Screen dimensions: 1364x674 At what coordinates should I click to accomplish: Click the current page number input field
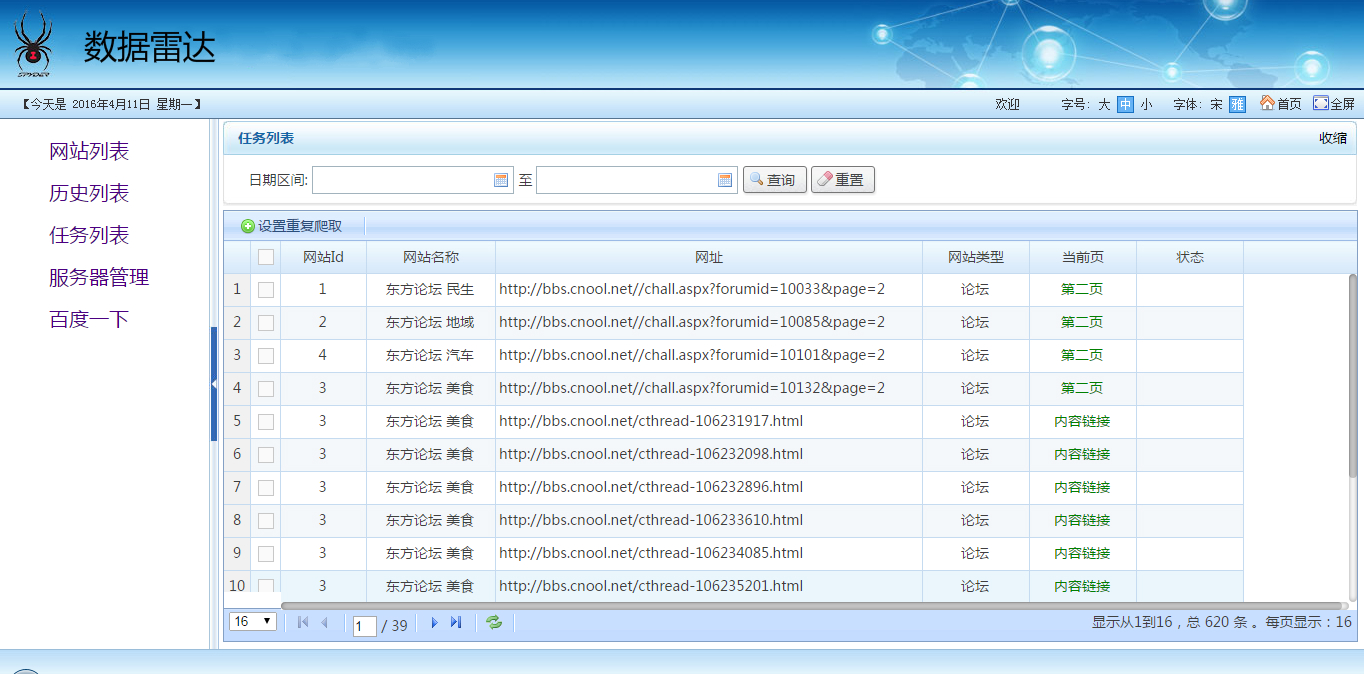[365, 626]
